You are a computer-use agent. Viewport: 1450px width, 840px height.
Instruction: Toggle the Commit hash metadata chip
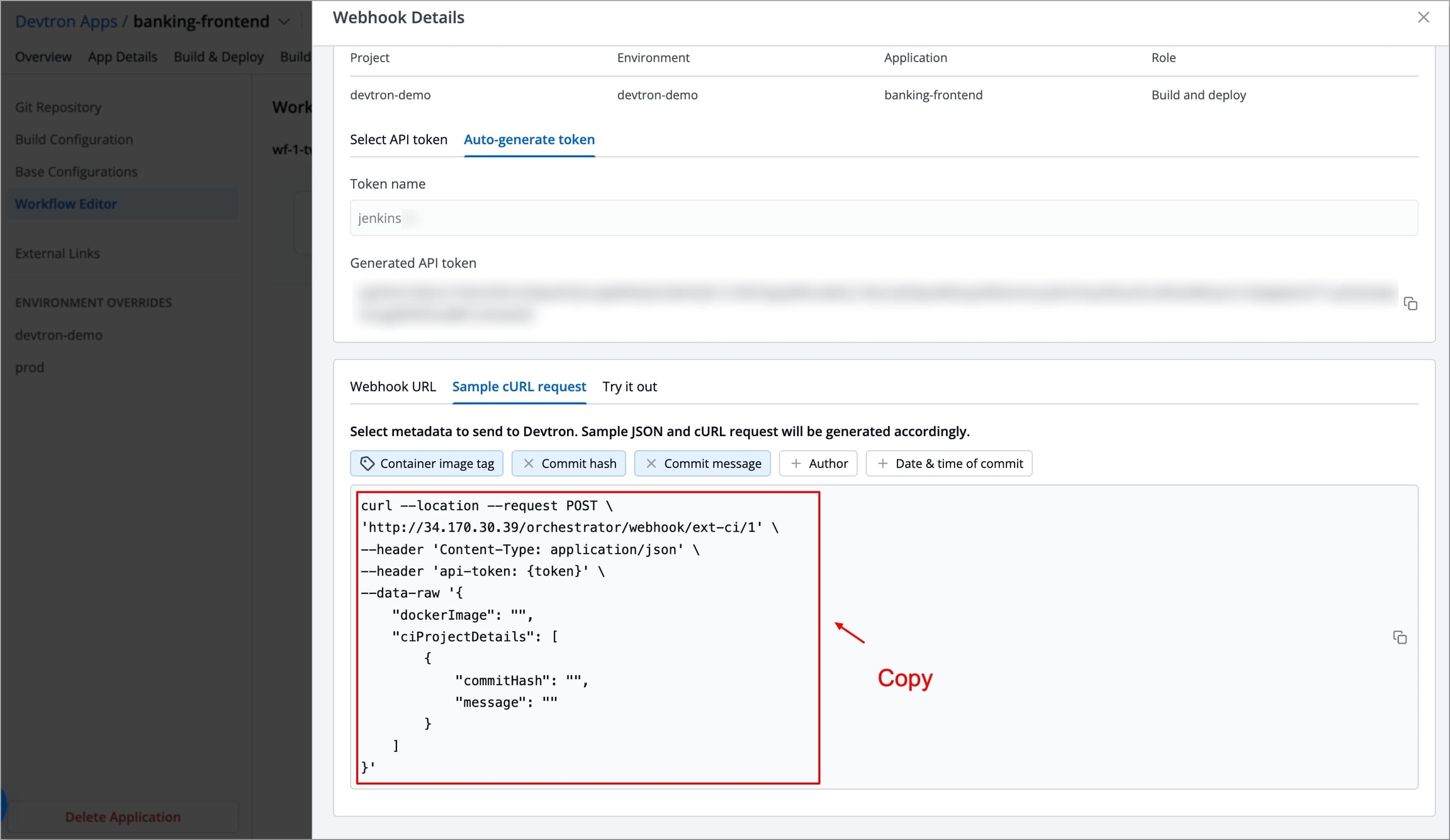click(x=578, y=464)
